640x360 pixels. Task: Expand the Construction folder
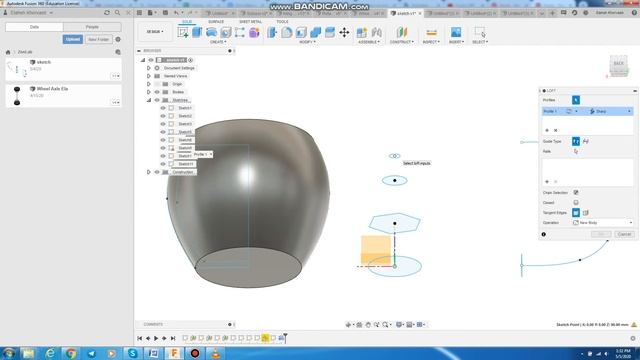(x=149, y=172)
